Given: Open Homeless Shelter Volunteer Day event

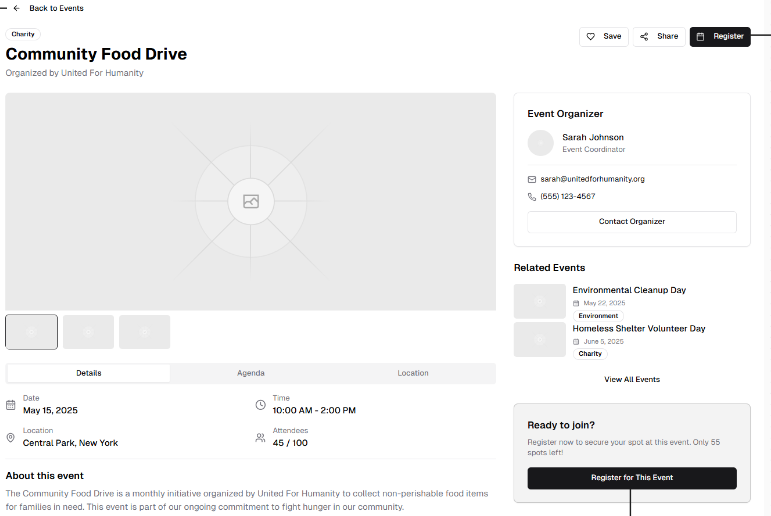Looking at the screenshot, I should click(638, 328).
